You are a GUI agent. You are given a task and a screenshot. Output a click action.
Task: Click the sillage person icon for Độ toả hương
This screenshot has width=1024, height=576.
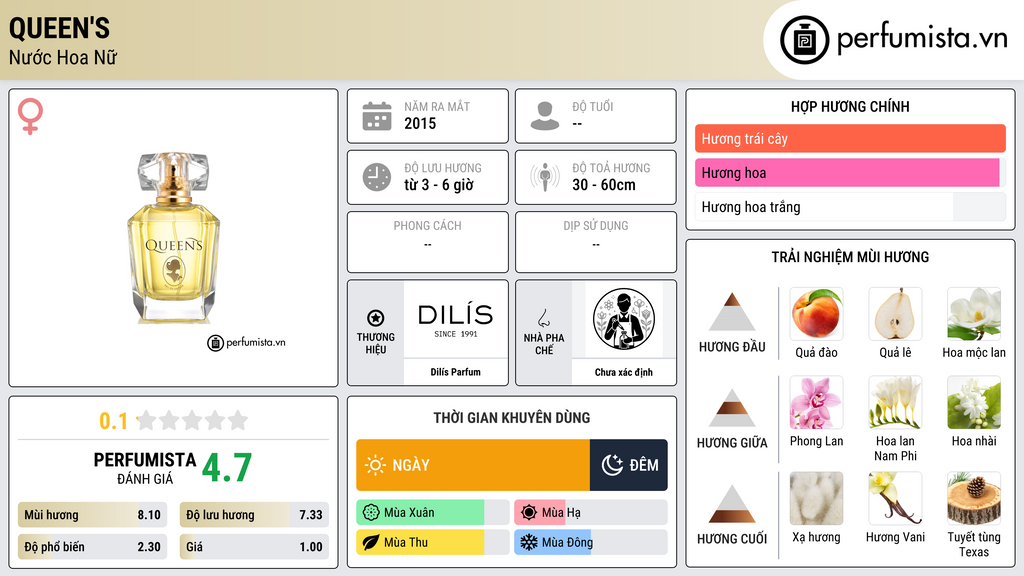545,177
